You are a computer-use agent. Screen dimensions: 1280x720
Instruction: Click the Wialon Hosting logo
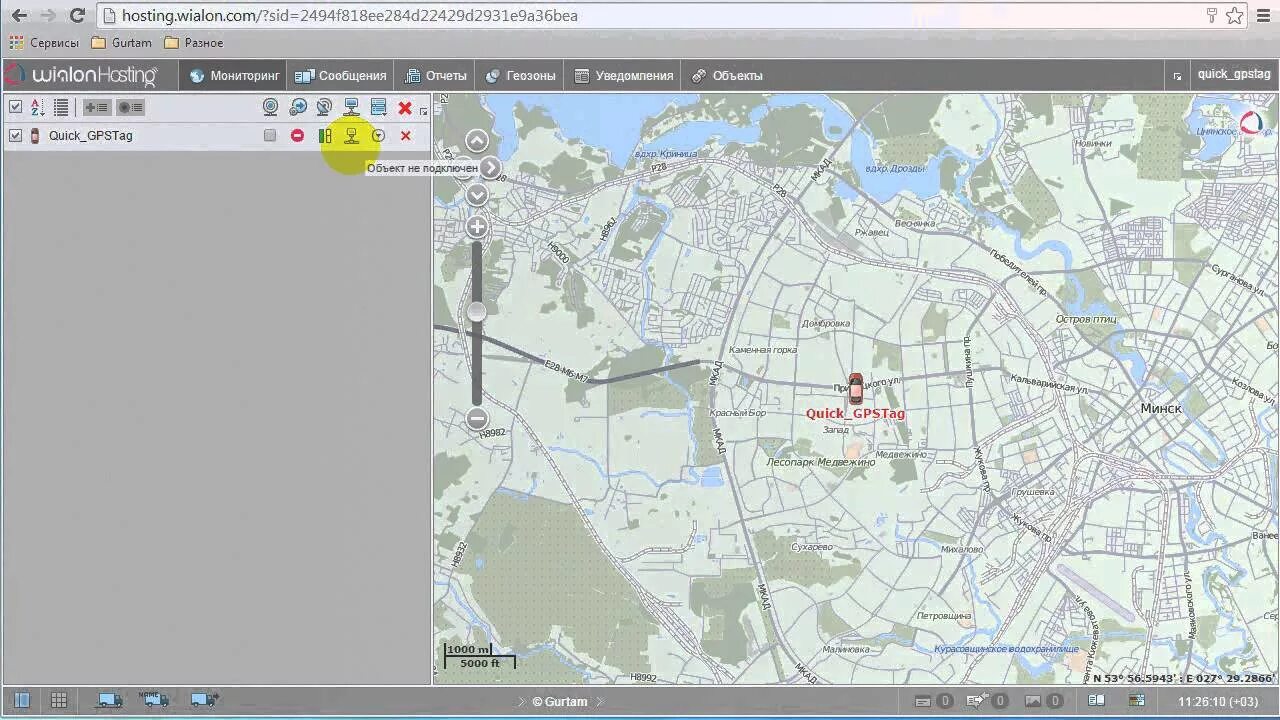point(81,75)
